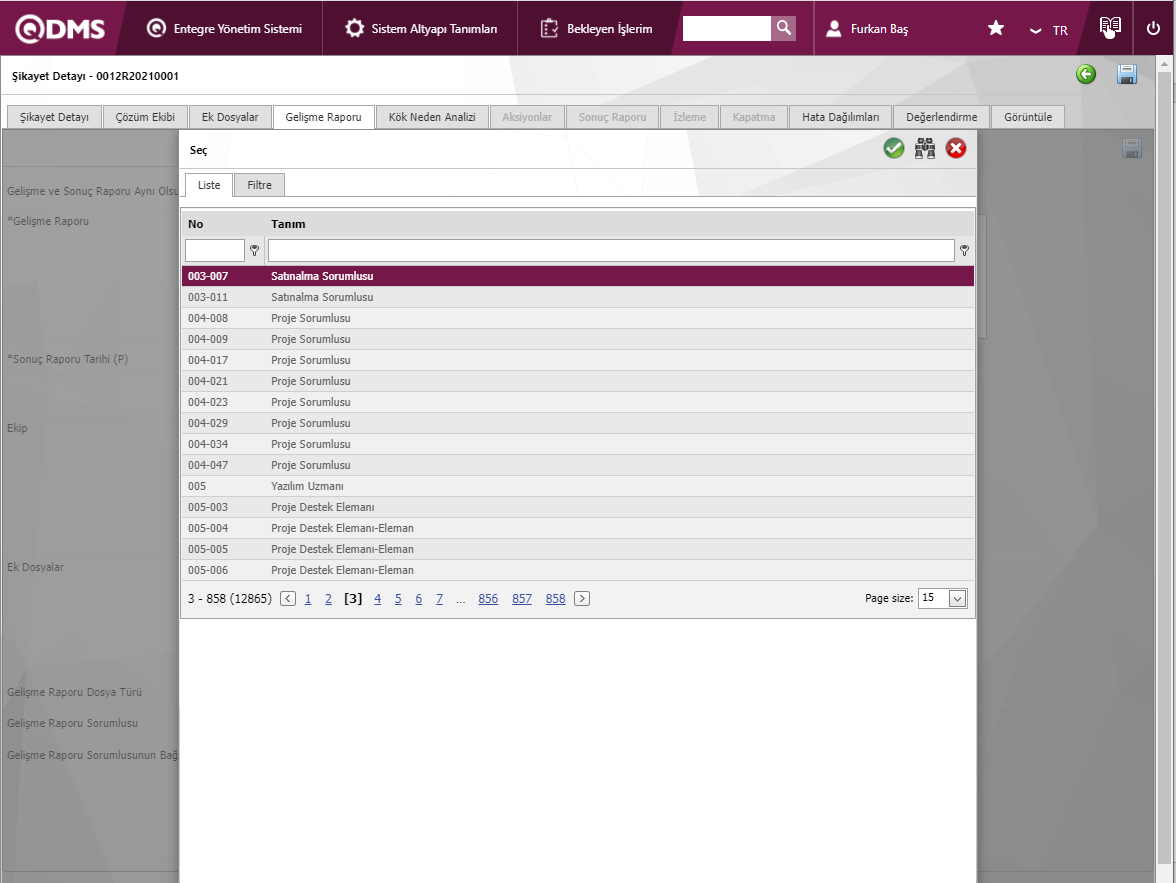This screenshot has height=883, width=1176.
Task: Click the save floppy disk icon in page header
Action: tap(1126, 74)
